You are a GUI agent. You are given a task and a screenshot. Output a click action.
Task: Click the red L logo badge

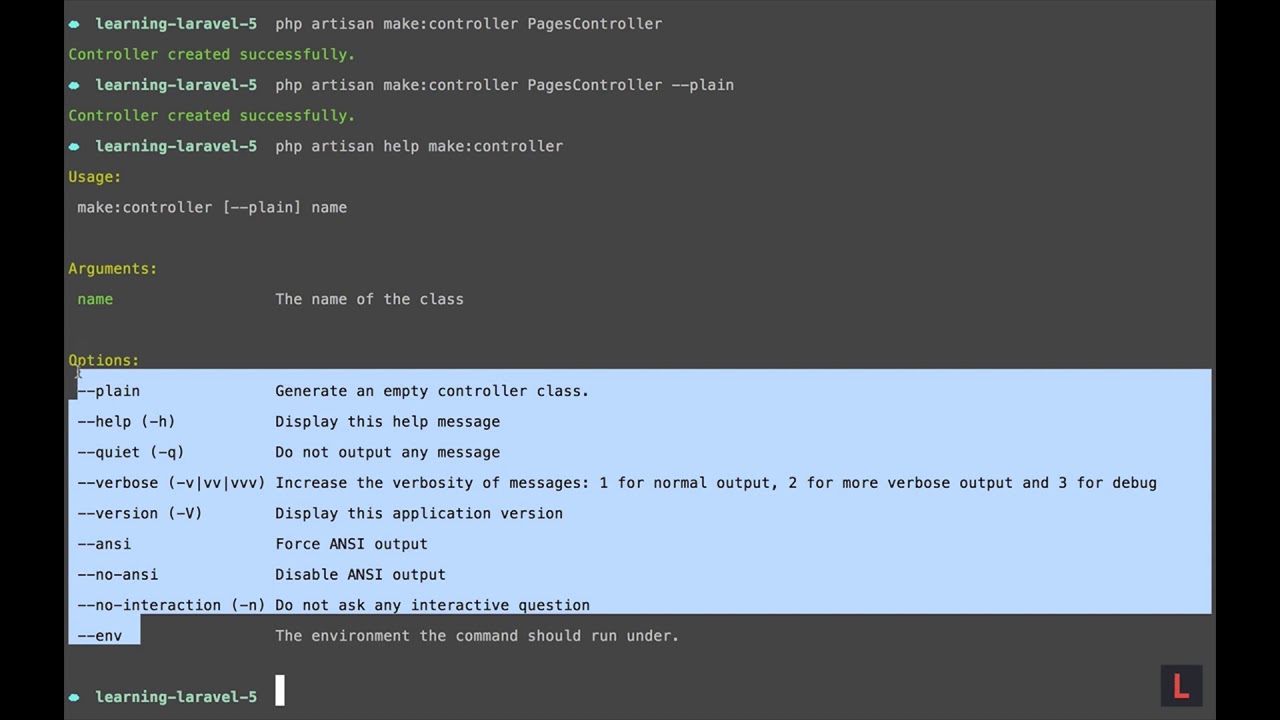point(1181,686)
